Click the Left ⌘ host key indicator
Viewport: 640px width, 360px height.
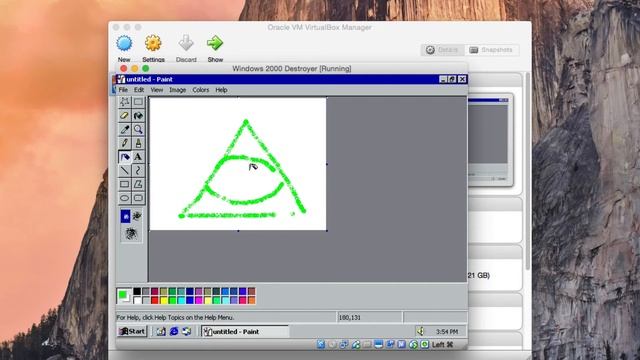point(443,345)
